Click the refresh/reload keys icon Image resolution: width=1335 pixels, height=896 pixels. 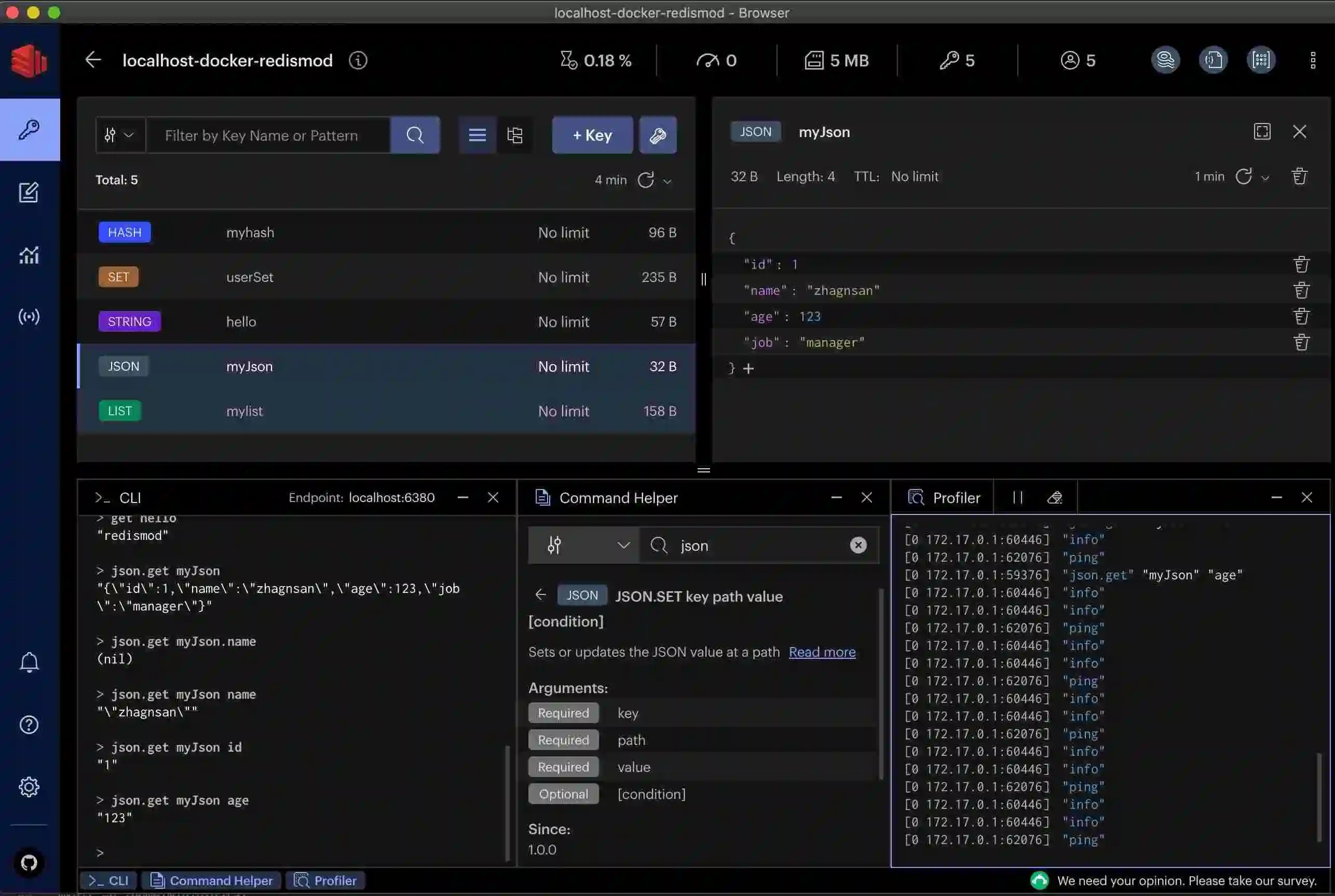click(x=645, y=180)
